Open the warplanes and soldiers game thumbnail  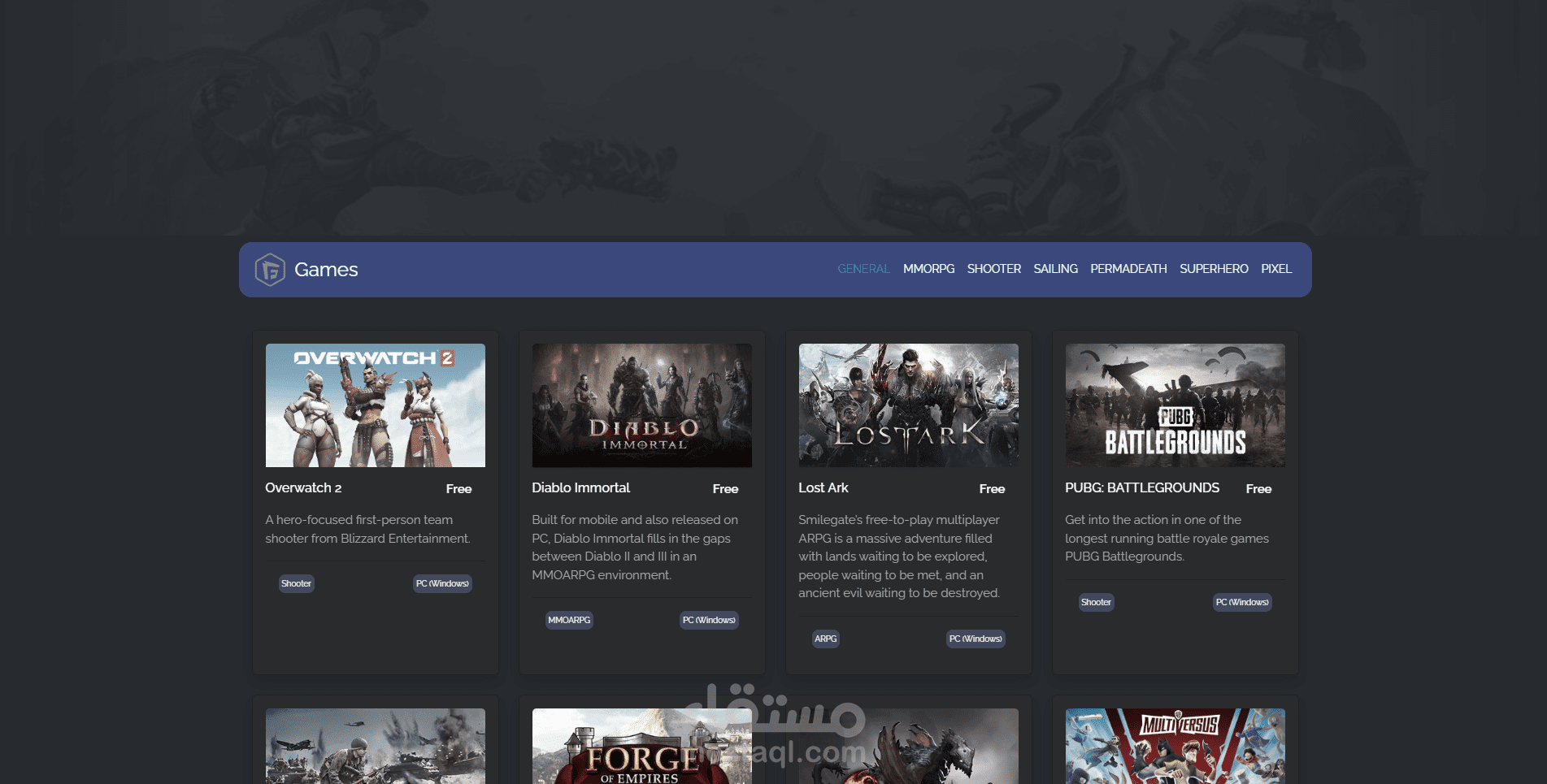pos(376,746)
